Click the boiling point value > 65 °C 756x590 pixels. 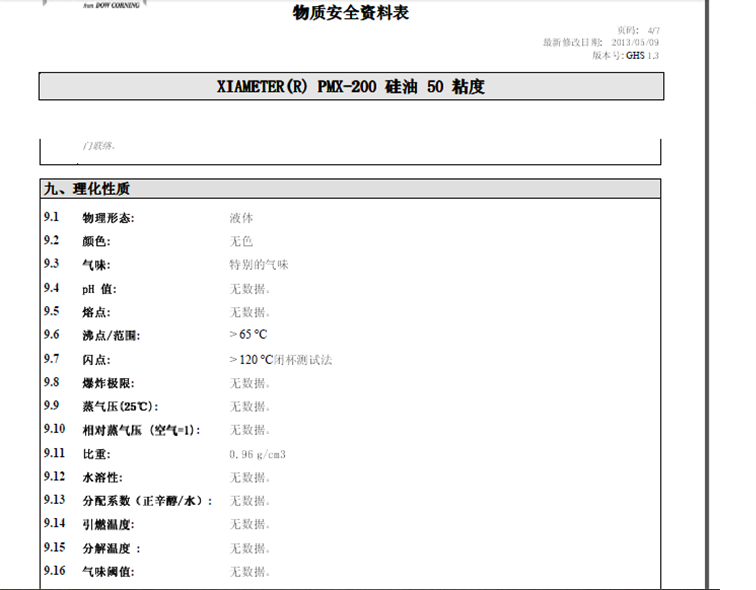point(248,335)
